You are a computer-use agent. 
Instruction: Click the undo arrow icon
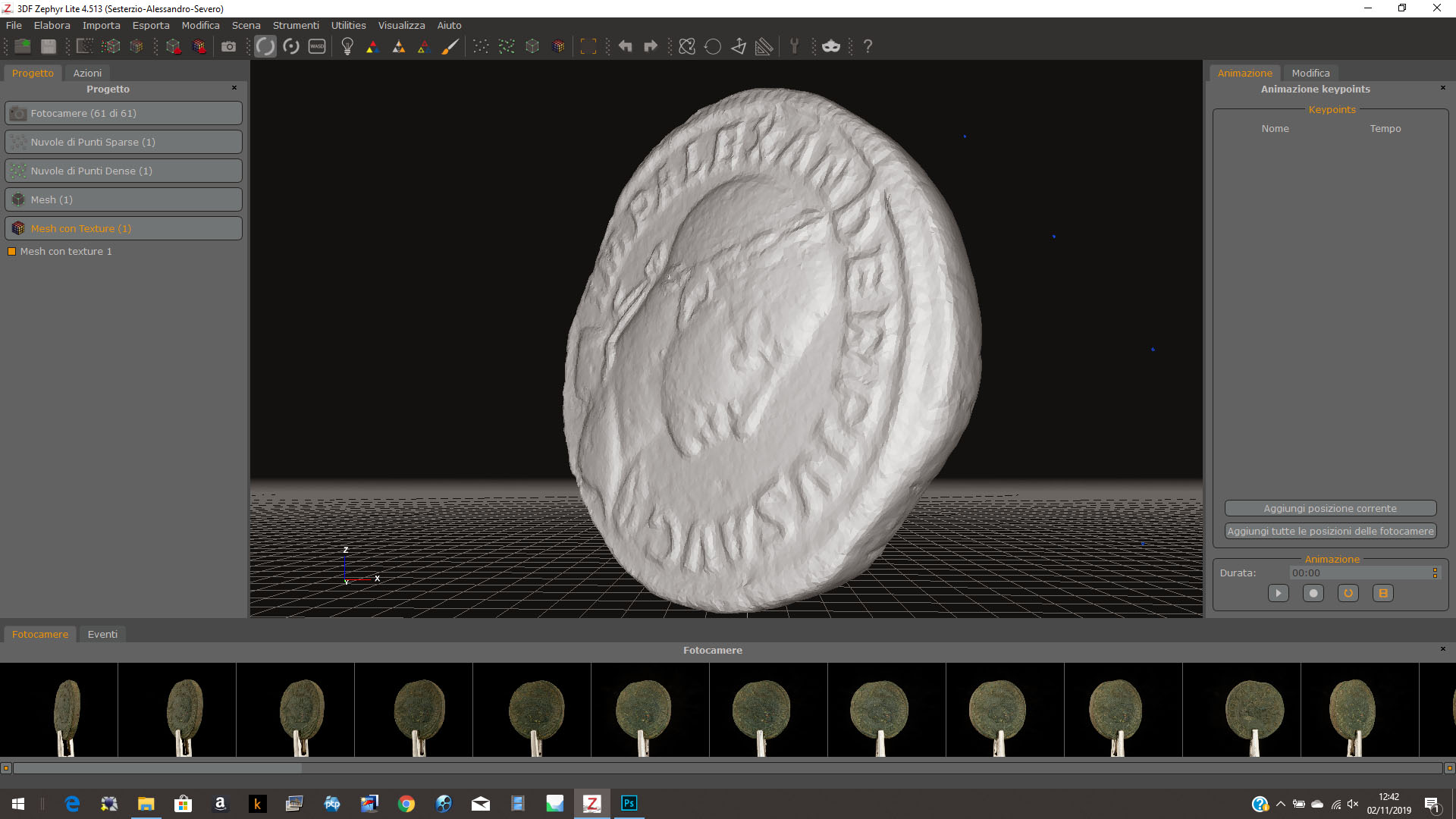pyautogui.click(x=625, y=46)
